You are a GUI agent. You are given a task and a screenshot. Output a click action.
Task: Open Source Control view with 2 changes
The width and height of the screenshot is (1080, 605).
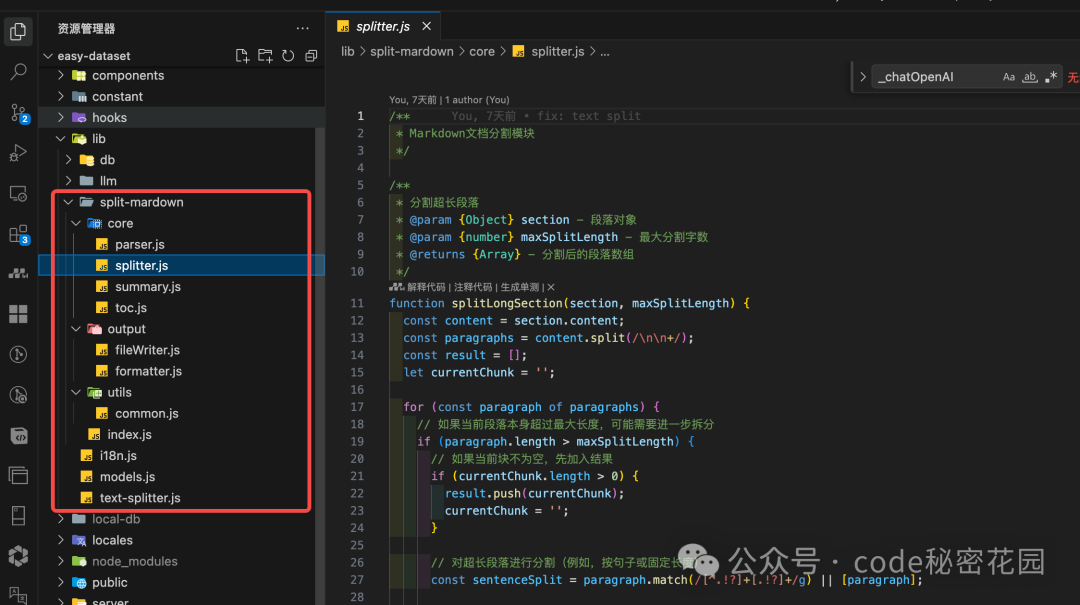coord(19,112)
